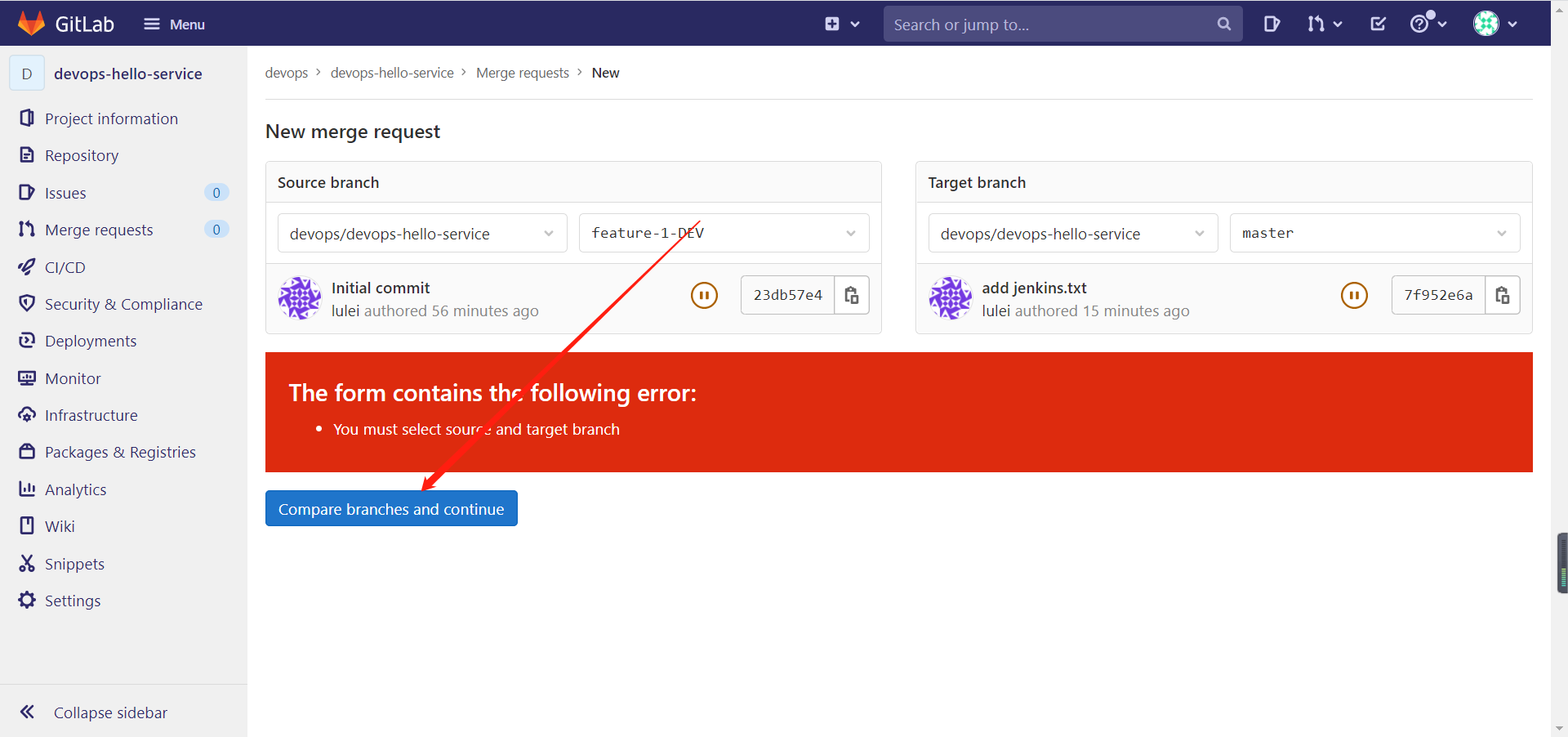This screenshot has height=737, width=1568.
Task: Open source branch dropdown feature-1-DEV
Action: pyautogui.click(x=724, y=233)
